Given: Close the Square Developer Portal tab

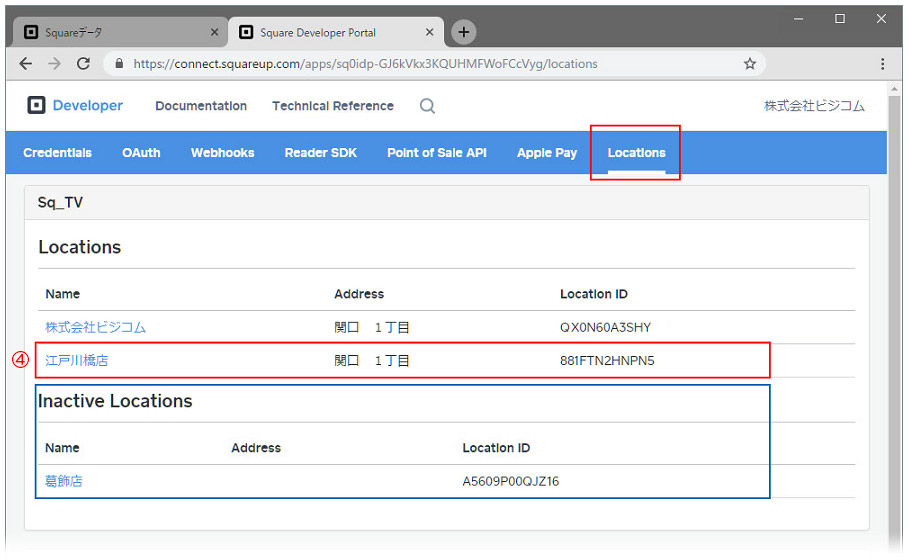Looking at the screenshot, I should pyautogui.click(x=429, y=32).
